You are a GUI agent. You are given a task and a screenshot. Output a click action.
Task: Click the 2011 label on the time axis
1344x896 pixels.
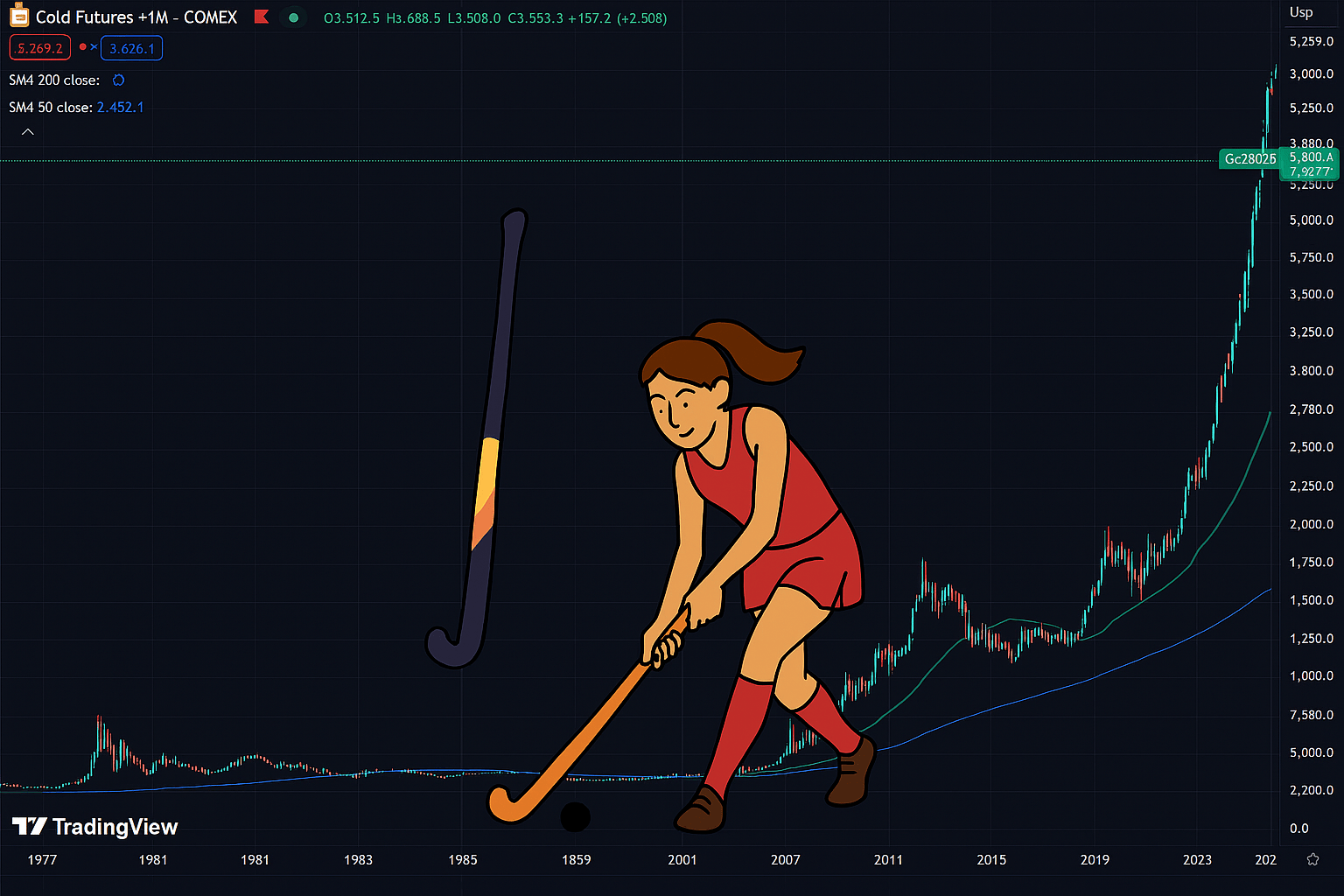[888, 860]
